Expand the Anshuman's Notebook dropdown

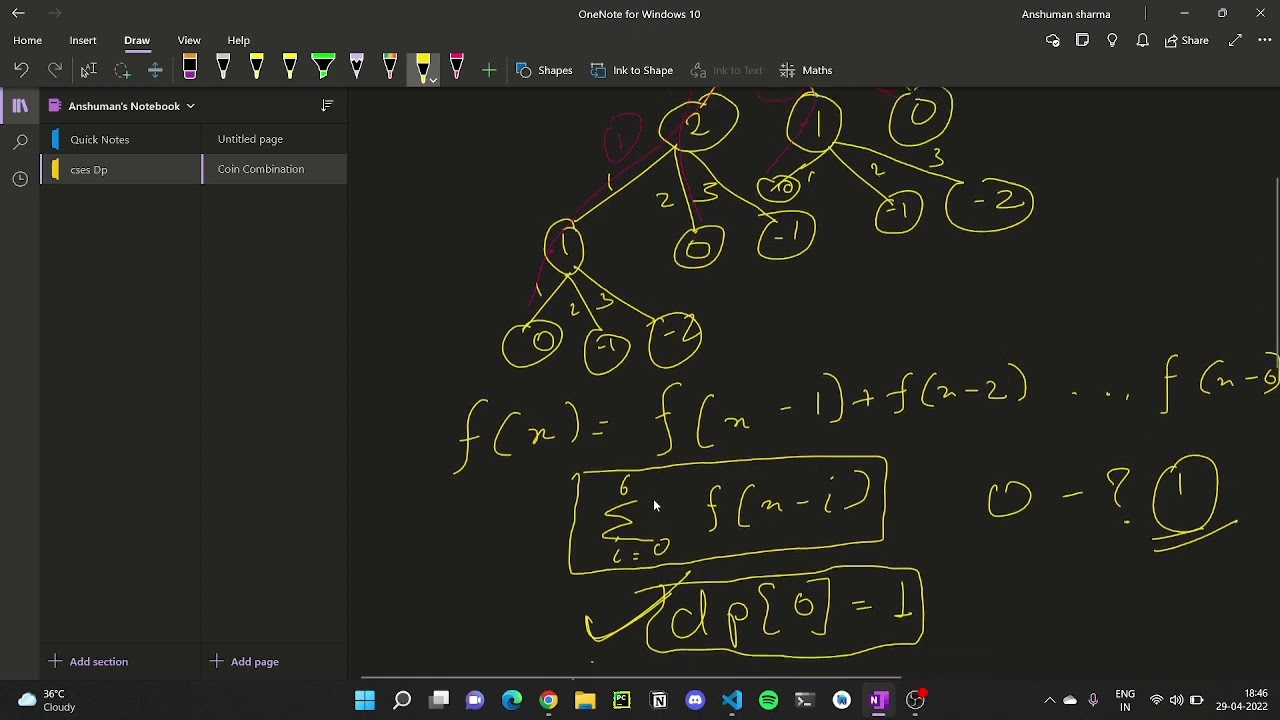pyautogui.click(x=190, y=106)
